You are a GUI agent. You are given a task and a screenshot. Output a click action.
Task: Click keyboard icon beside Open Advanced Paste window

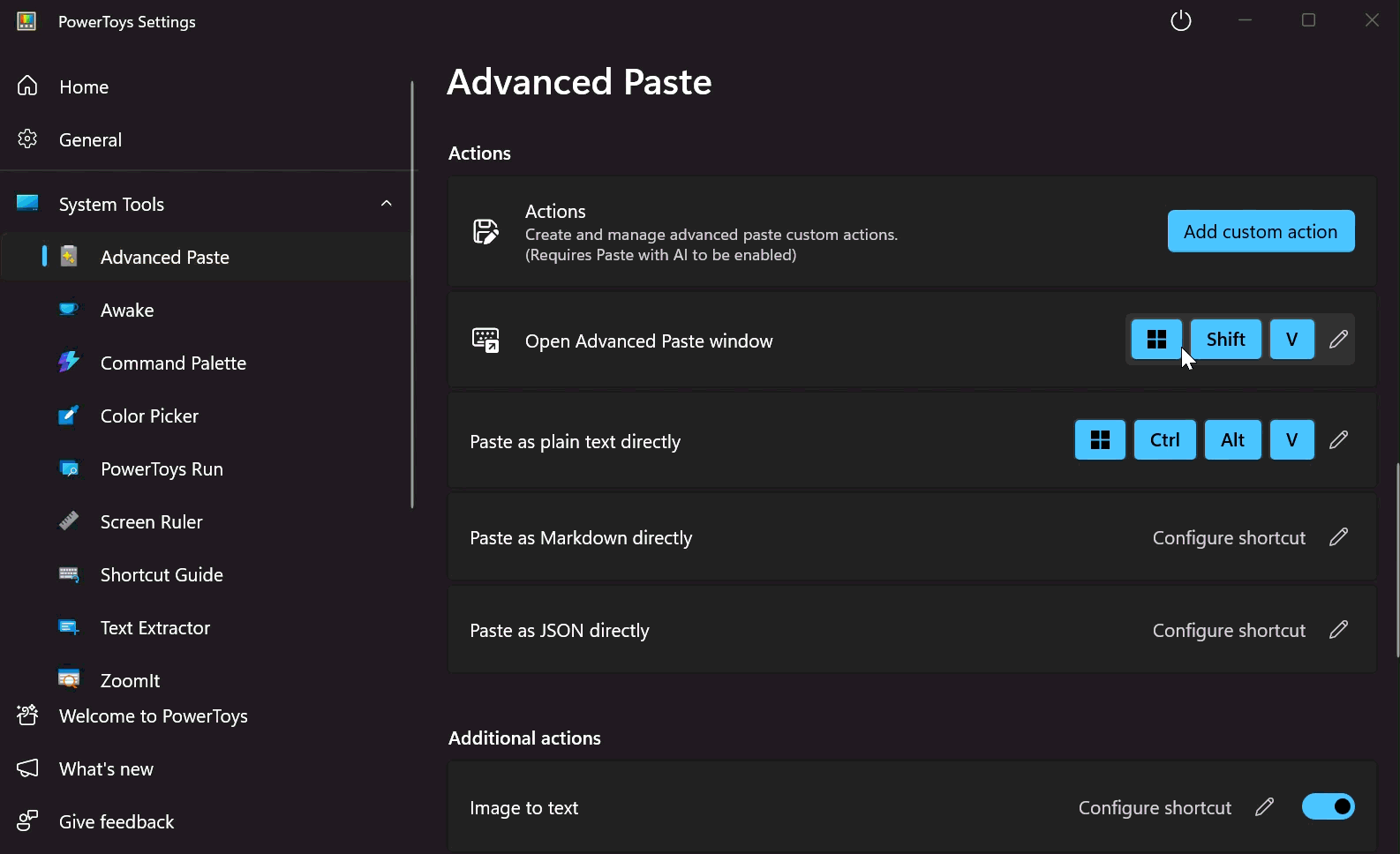[485, 340]
